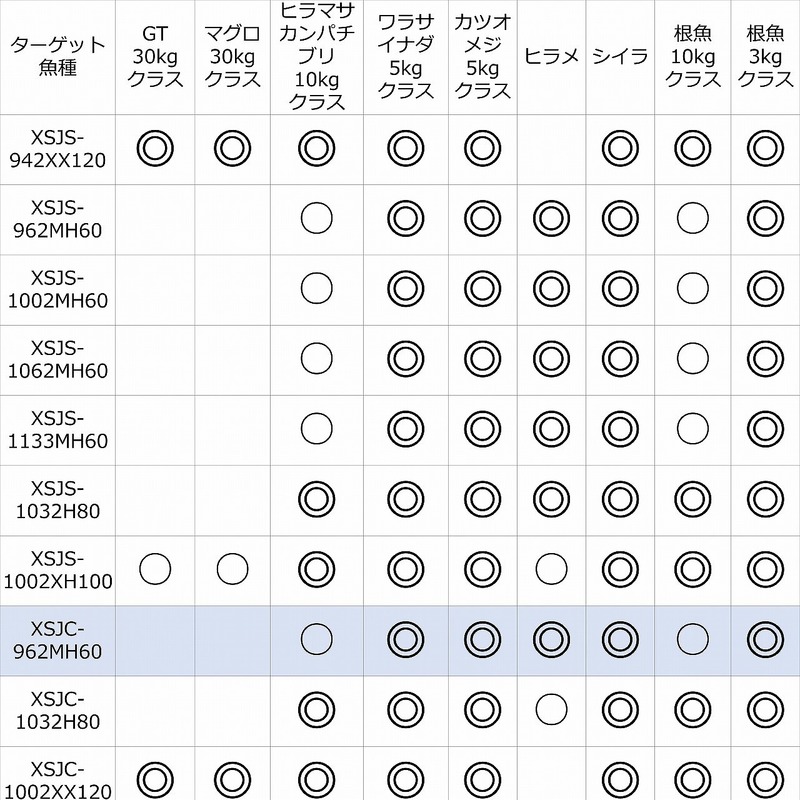Click the double circle for XSJS-1133MH60 under カツオ メジ

(x=481, y=428)
